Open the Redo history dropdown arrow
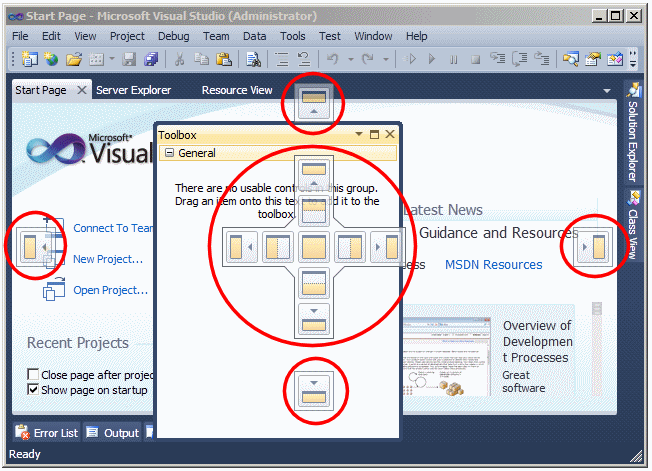 coord(385,59)
